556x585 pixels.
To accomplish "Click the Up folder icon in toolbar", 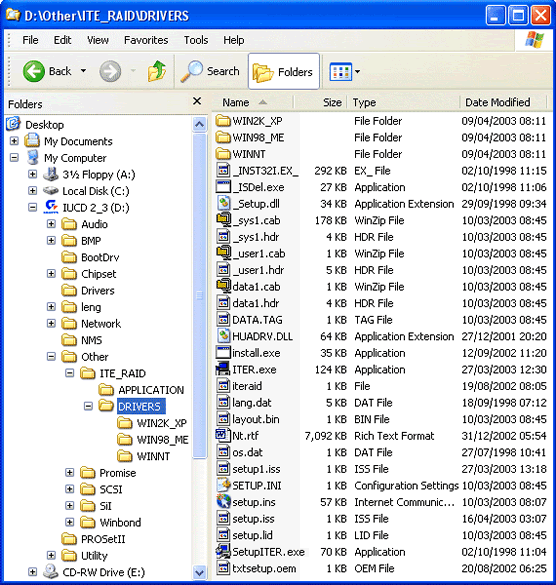I will [157, 71].
